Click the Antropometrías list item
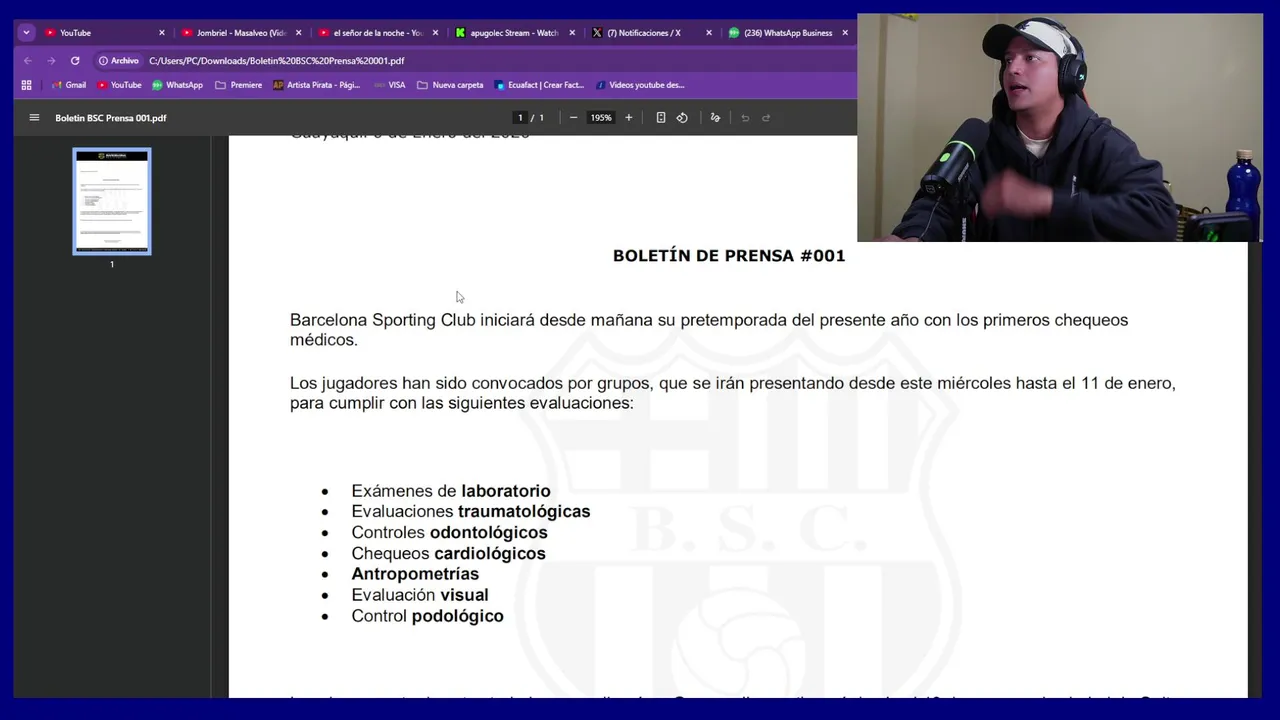 415,574
